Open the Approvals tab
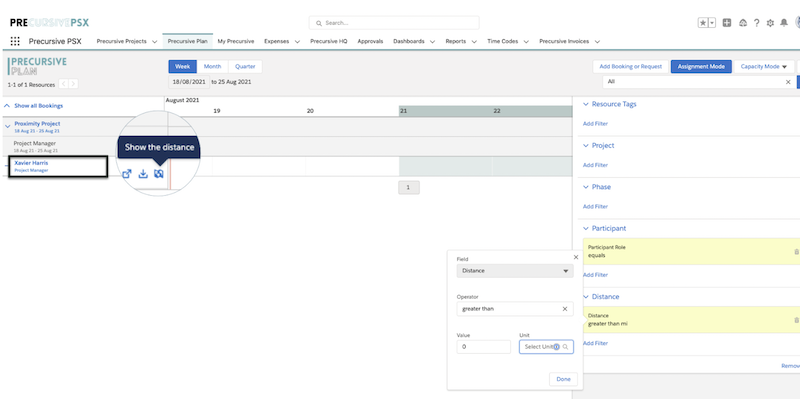800x399 pixels. click(370, 41)
